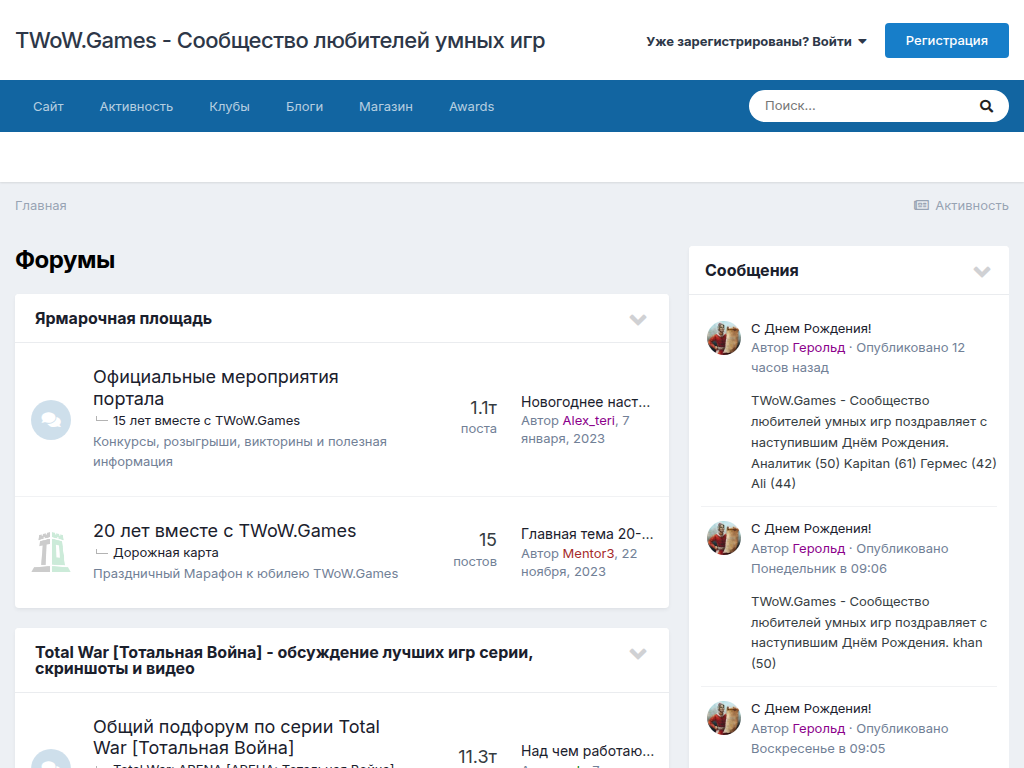Image resolution: width=1024 pixels, height=768 pixels.
Task: Go to Клубы in navigation bar
Action: 229,106
